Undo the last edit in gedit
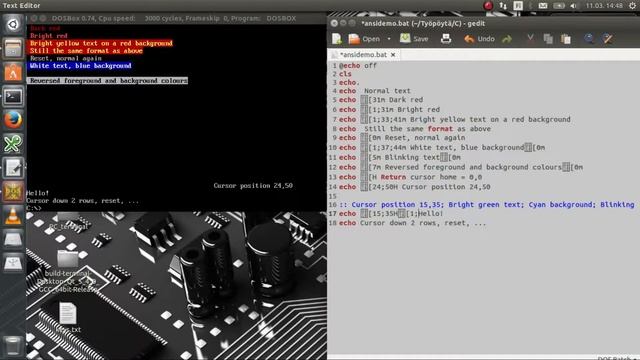Screen dimensions: 640x360 point(479,39)
